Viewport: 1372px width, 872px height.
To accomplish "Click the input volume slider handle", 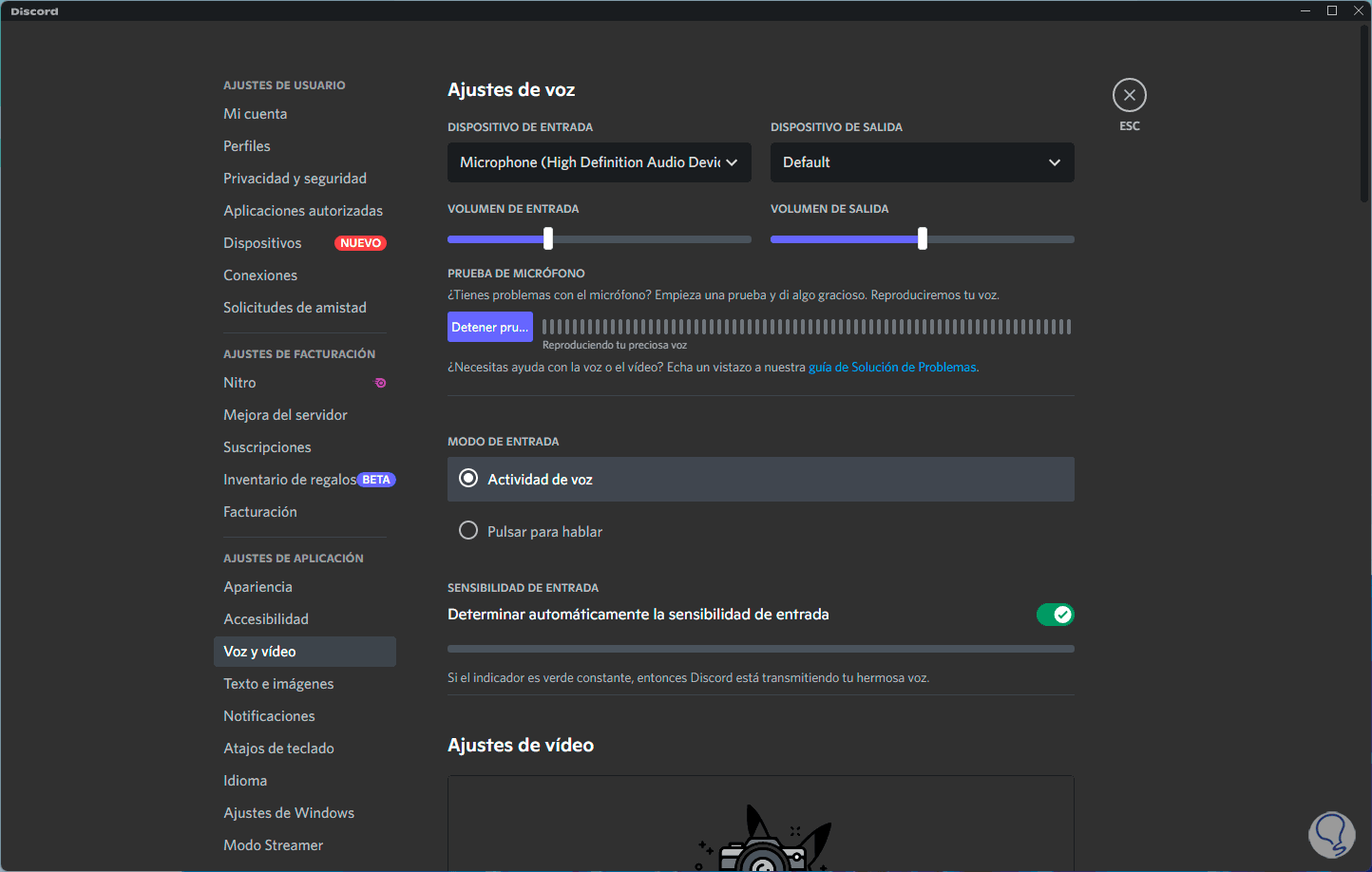I will pos(548,239).
